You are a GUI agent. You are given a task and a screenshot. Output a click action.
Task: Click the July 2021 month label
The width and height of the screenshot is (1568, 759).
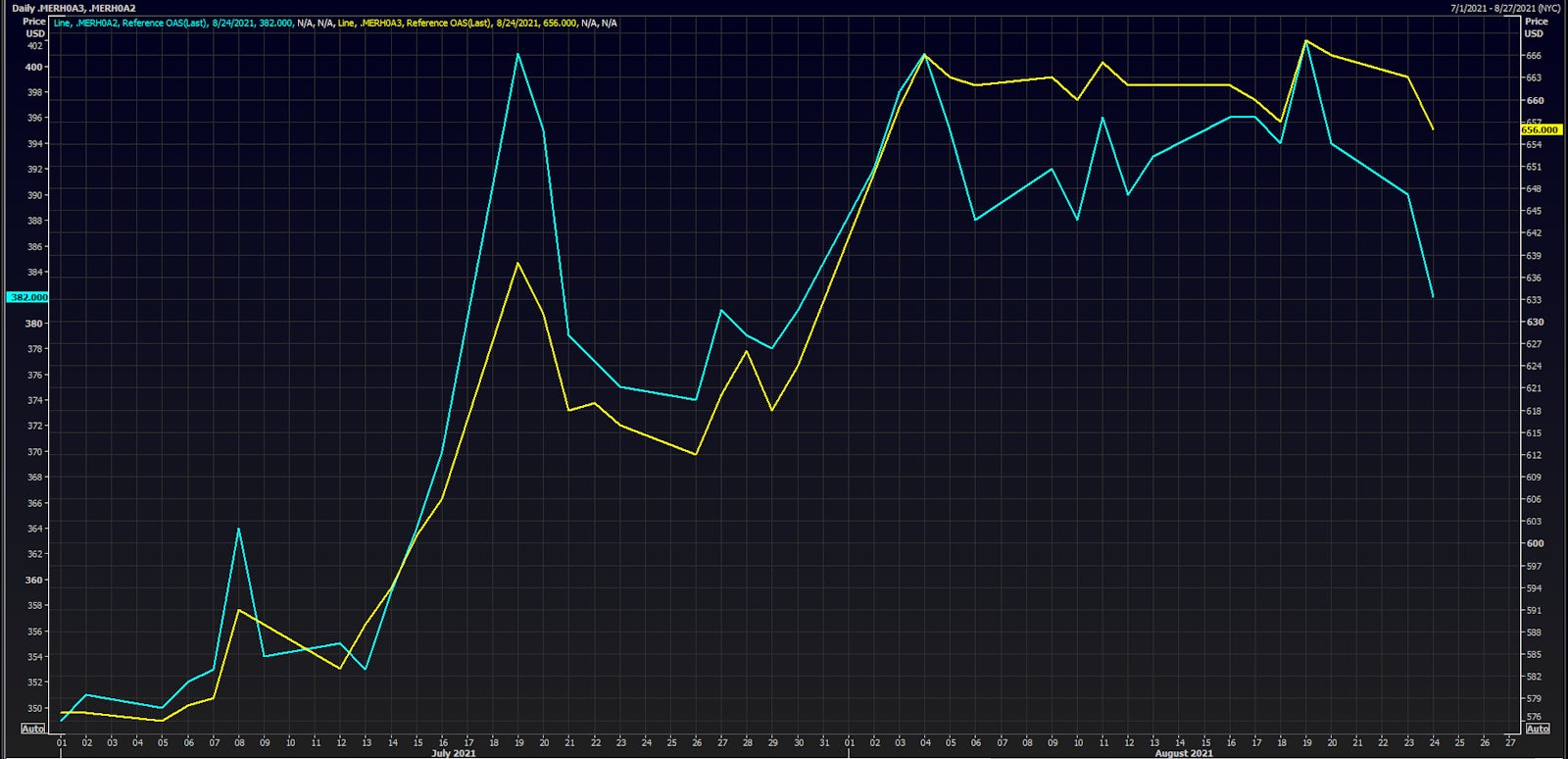(453, 753)
